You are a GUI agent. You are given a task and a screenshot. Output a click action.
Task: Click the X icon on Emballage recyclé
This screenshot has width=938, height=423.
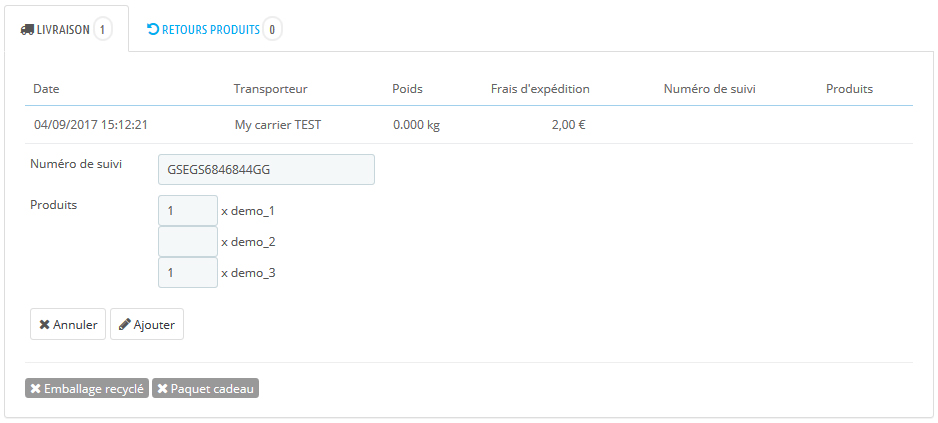click(x=35, y=389)
